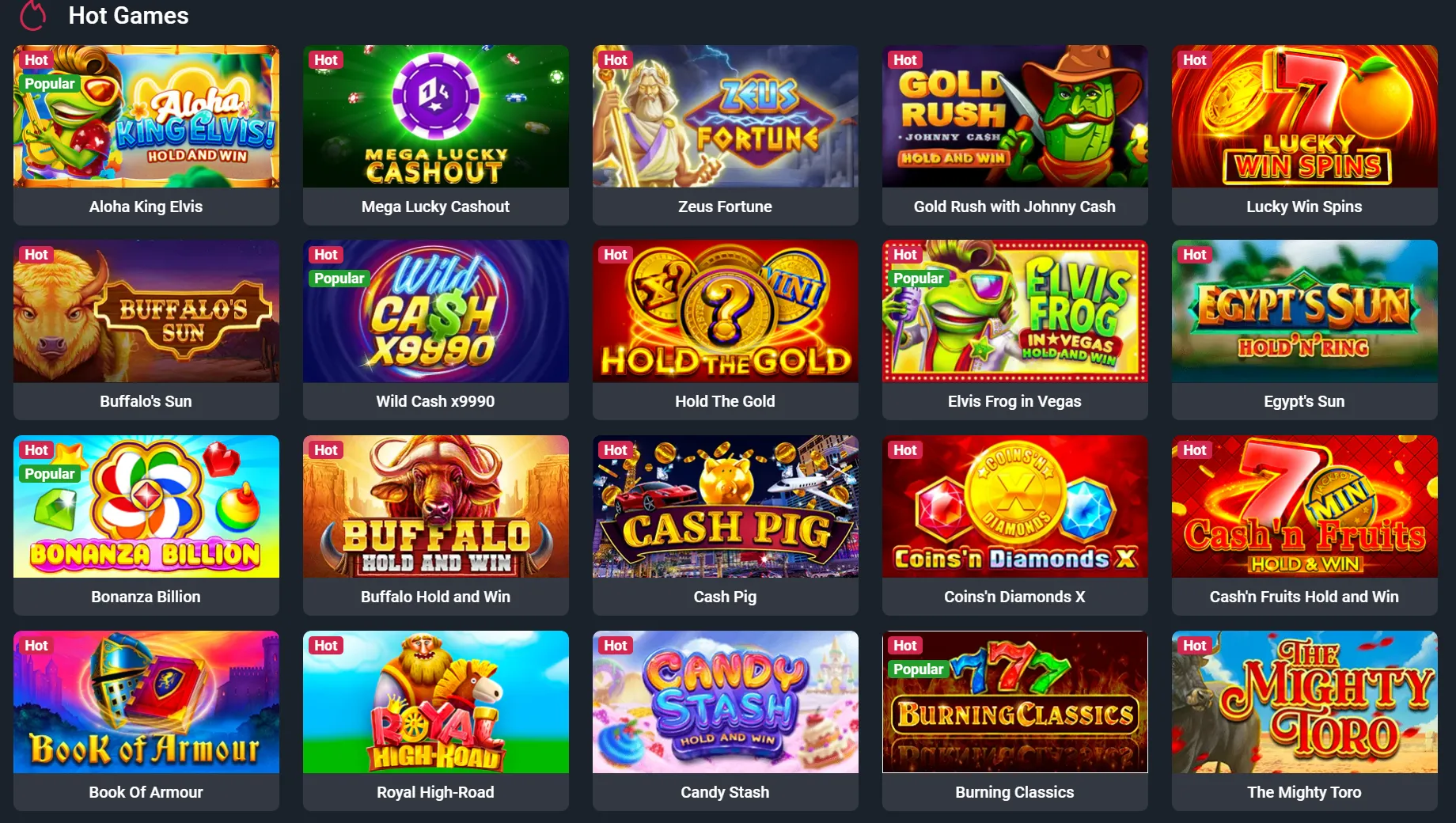Open the Buffalo Hold and Win game image
The width and height of the screenshot is (1456, 823).
click(436, 506)
